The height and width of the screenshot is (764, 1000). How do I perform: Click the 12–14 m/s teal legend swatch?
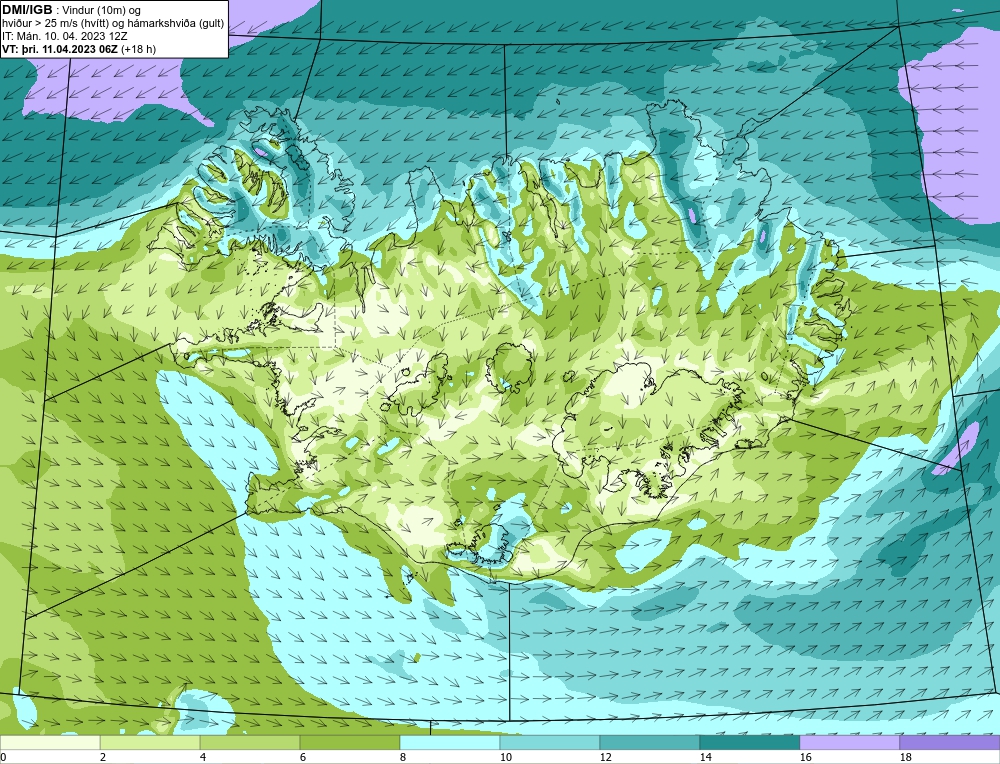[650, 742]
